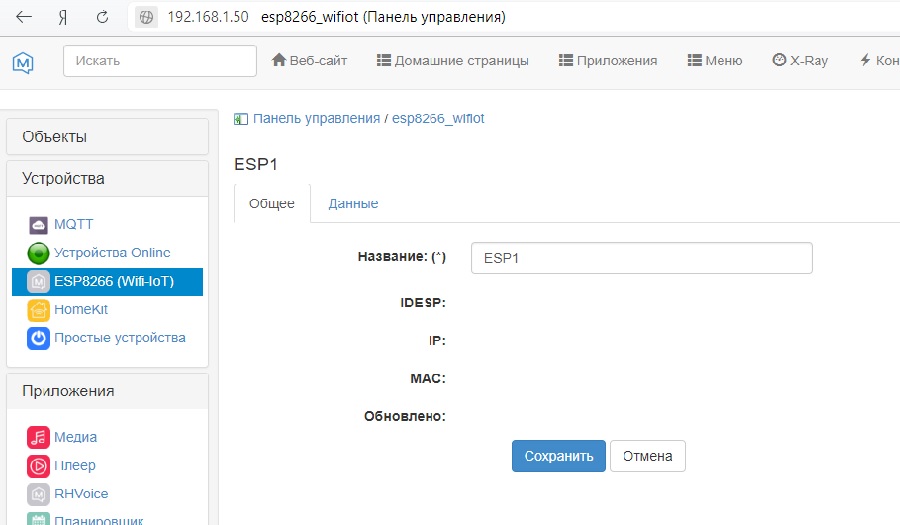Open the MQTT module link

click(x=73, y=224)
